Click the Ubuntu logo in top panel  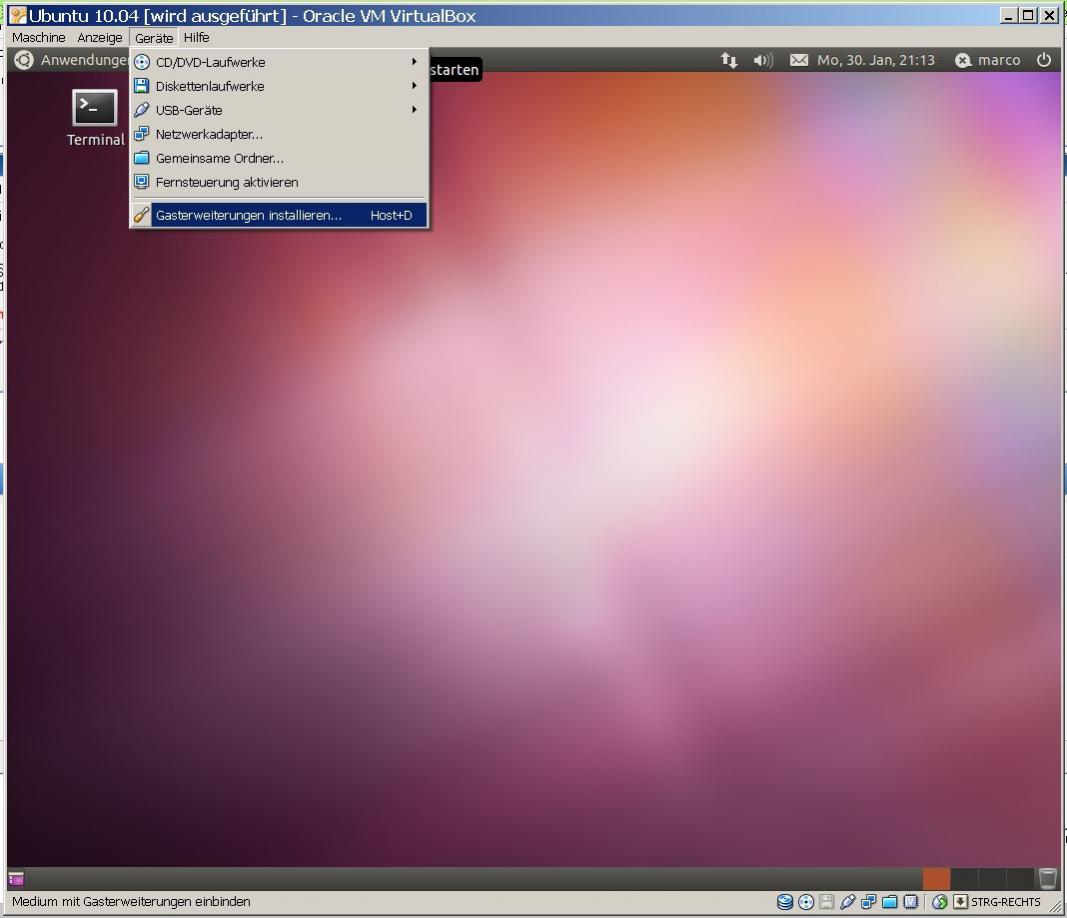pyautogui.click(x=24, y=60)
